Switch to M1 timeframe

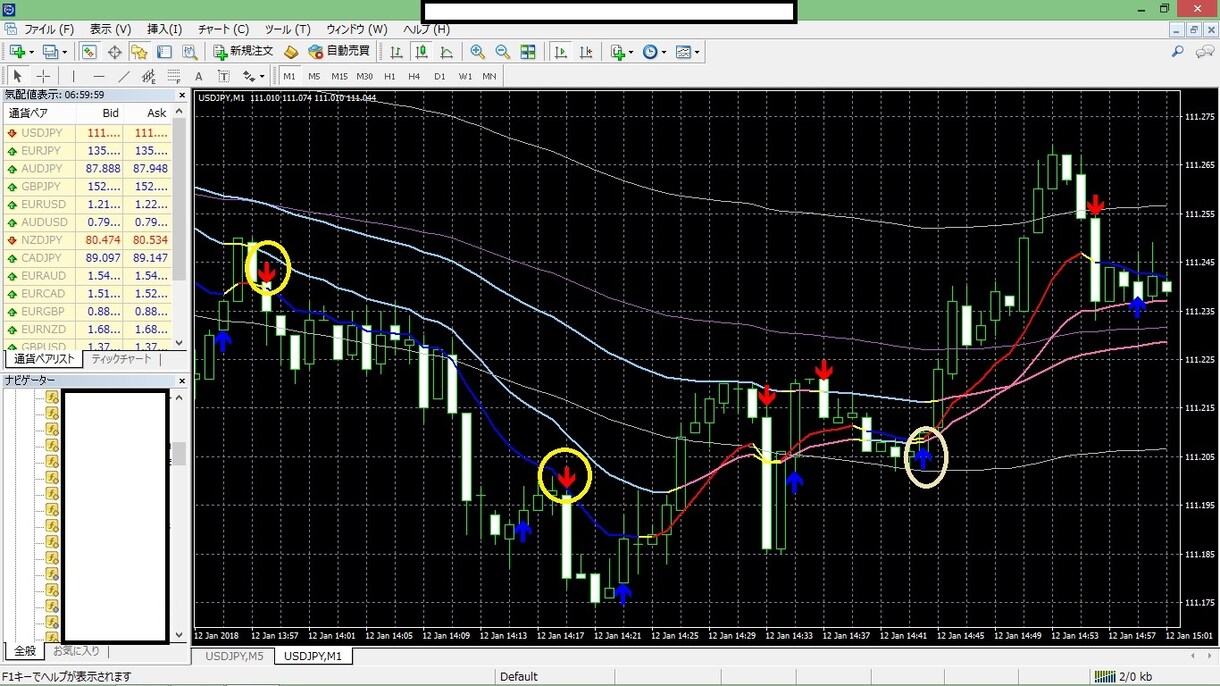(289, 76)
